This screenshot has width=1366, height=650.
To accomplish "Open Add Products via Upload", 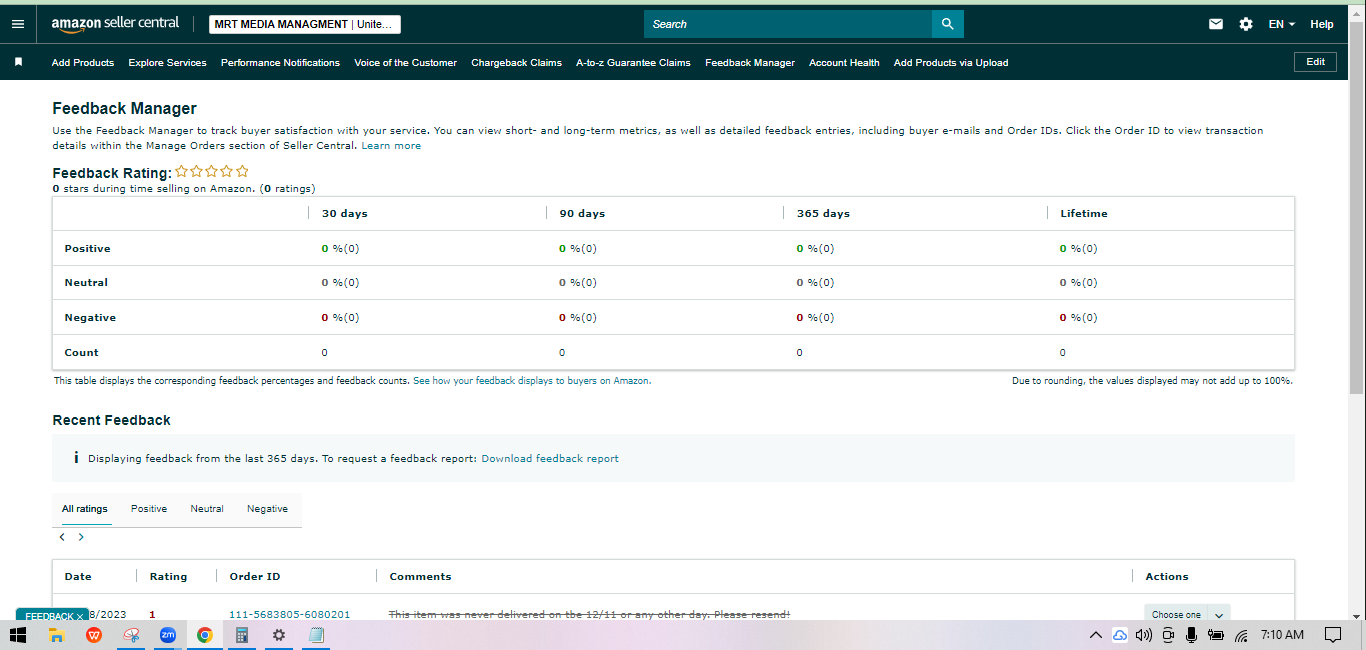I will coord(951,62).
